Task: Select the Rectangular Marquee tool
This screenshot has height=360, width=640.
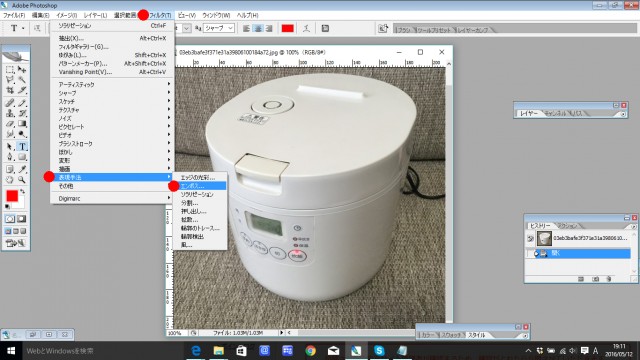Action: (x=10, y=70)
